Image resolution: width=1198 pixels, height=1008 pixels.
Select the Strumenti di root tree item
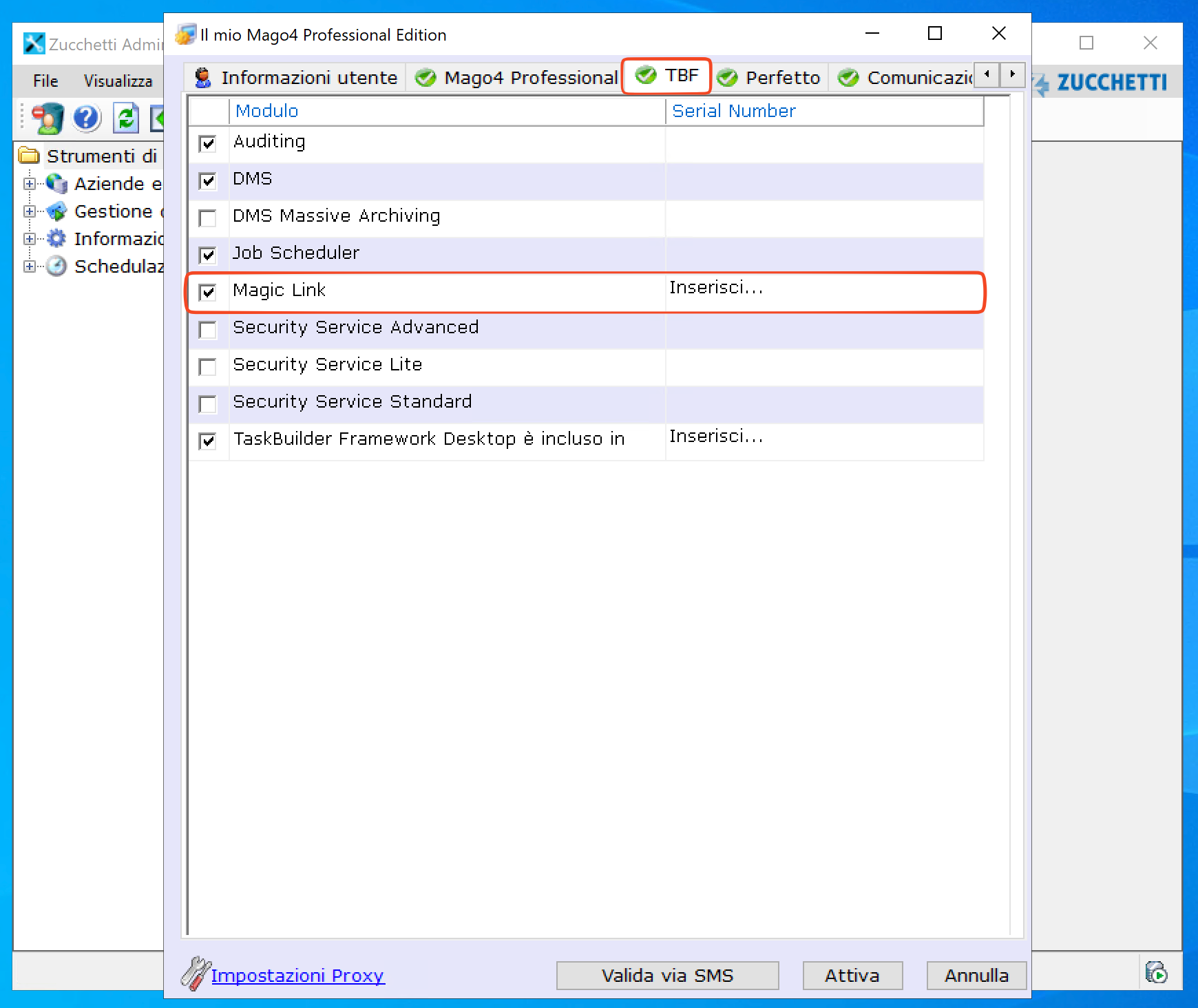pos(102,156)
